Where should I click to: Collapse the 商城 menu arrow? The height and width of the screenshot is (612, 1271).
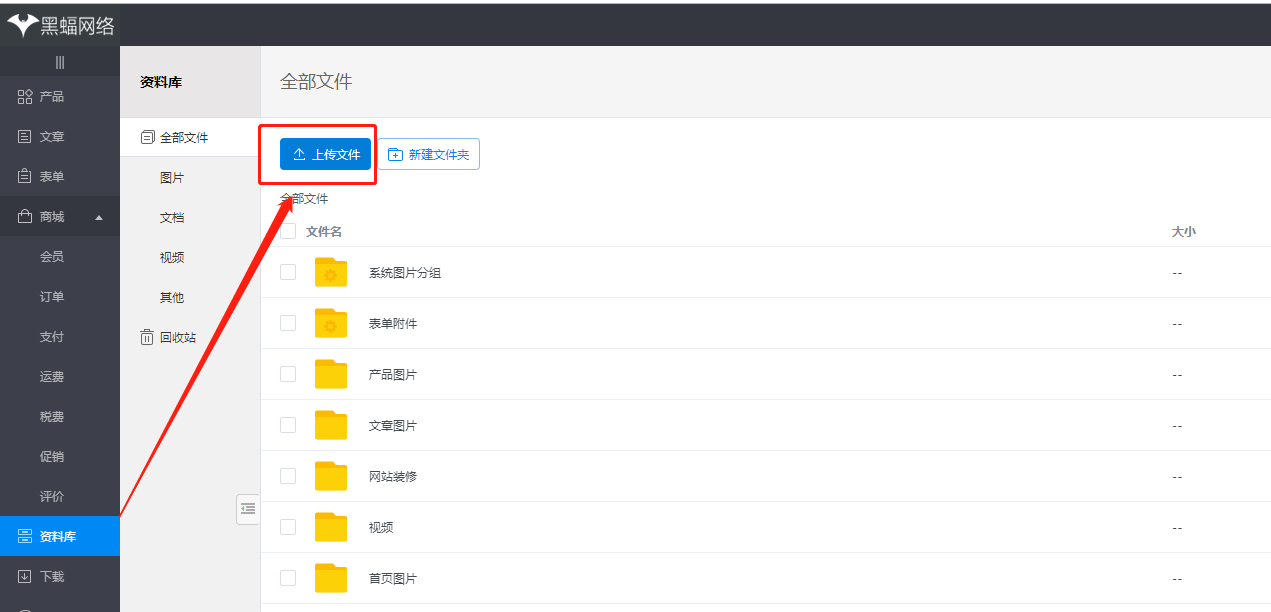click(x=99, y=217)
